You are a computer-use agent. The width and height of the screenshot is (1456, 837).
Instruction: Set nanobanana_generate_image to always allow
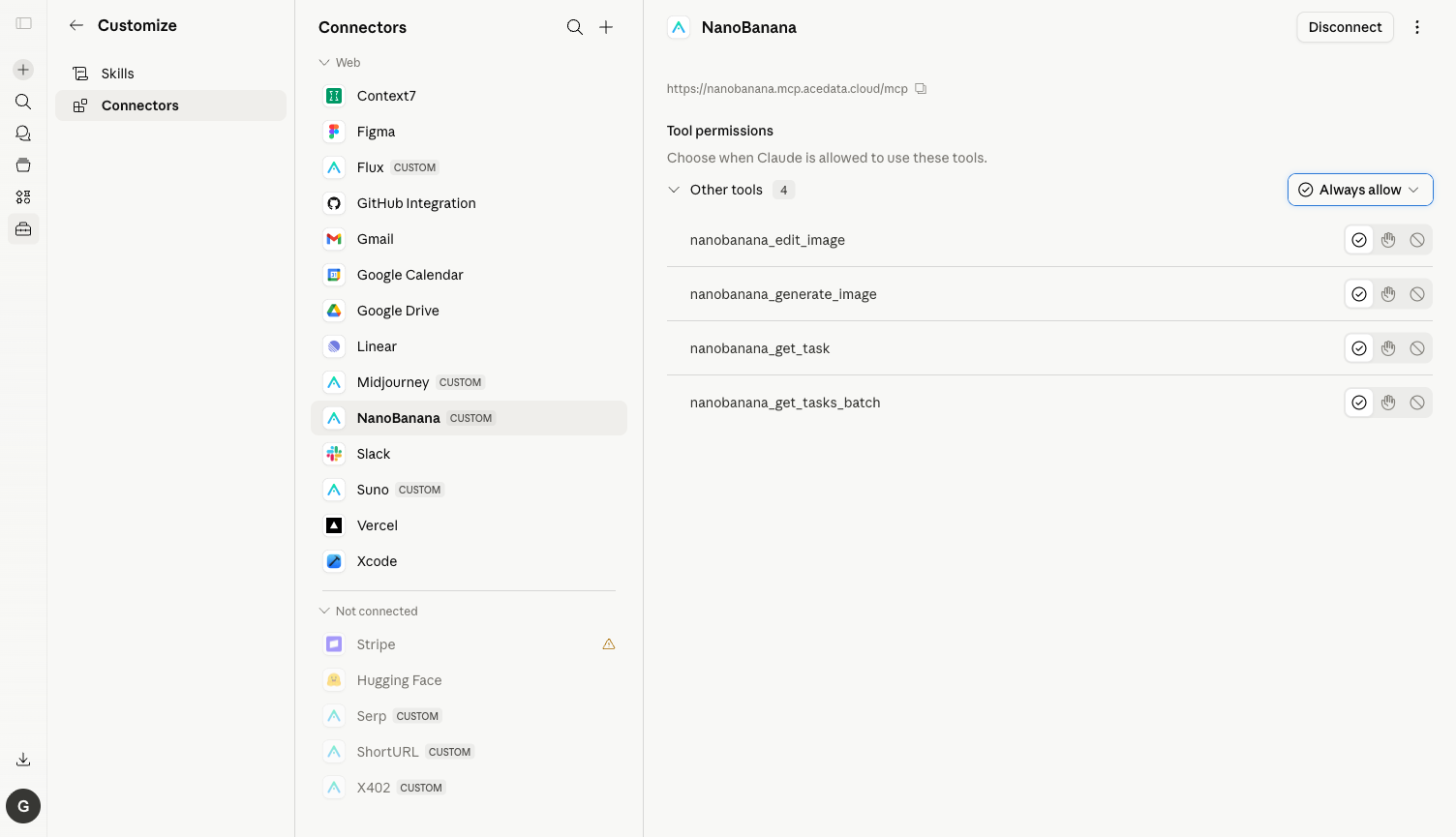pos(1359,294)
